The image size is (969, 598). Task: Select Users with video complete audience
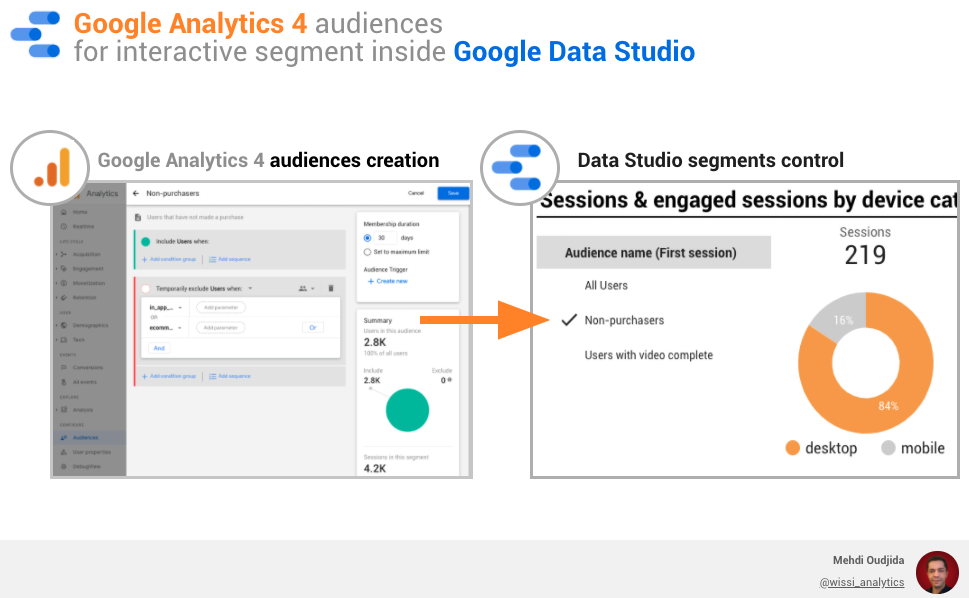649,355
